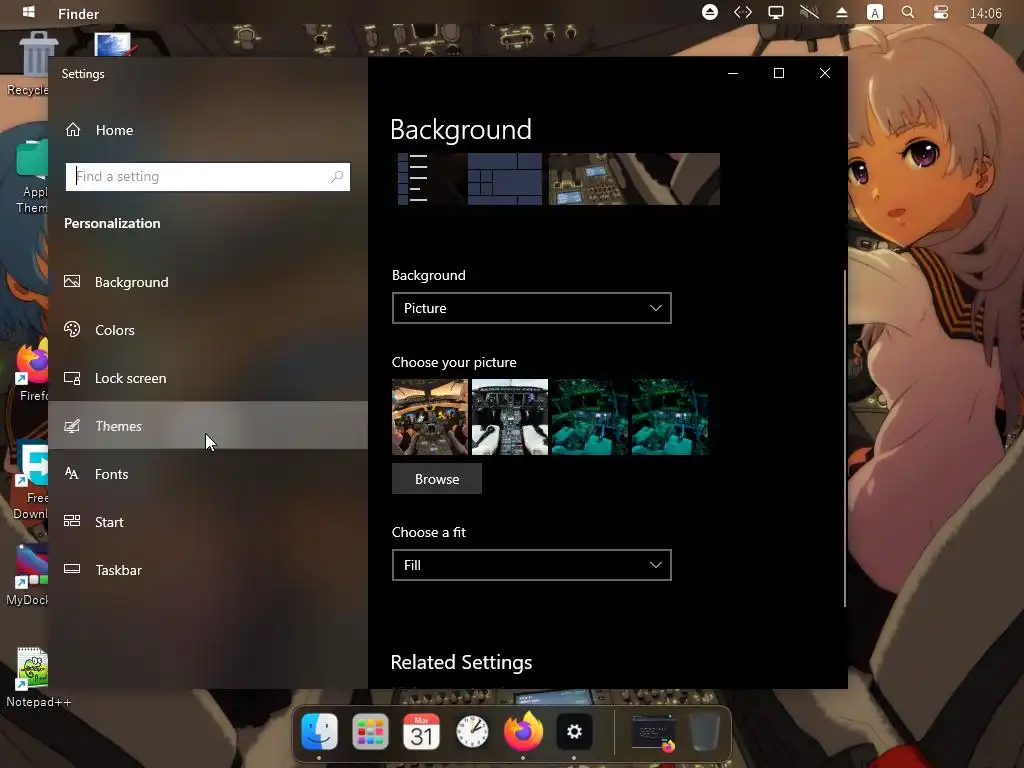Select the first cockpit picture thumbnail
The image size is (1024, 768).
430,417
